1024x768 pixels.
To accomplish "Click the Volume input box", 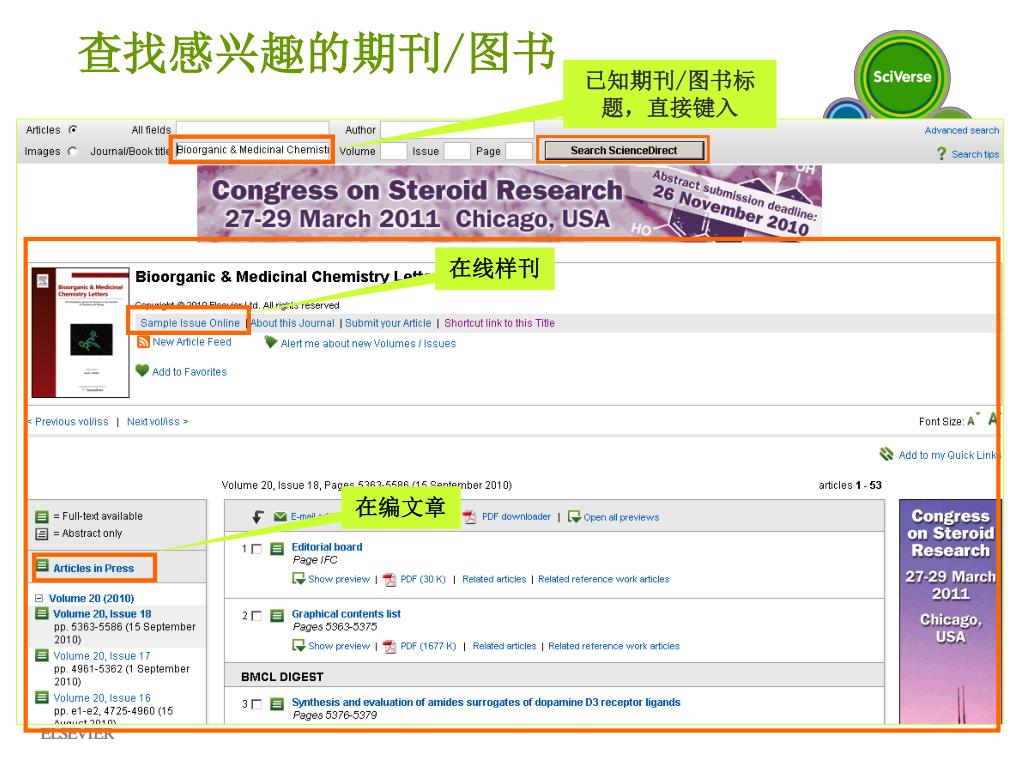I will 394,151.
